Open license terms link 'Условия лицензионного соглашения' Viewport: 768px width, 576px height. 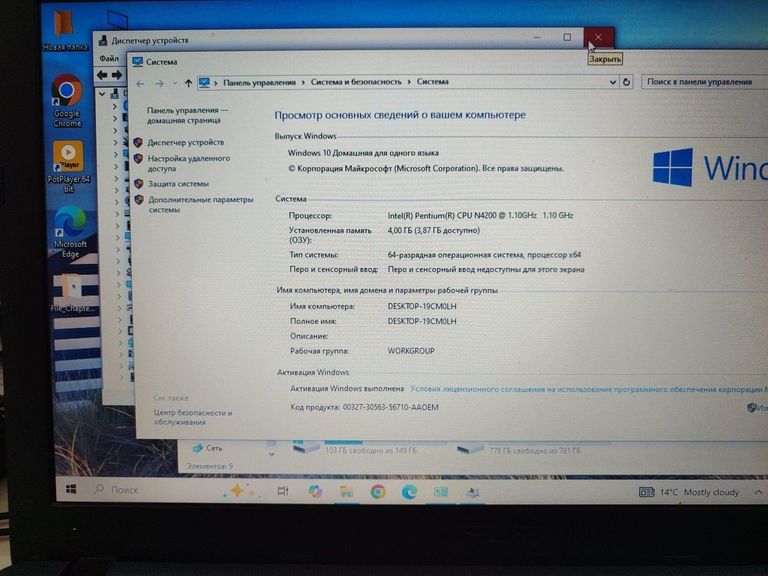[x=589, y=389]
